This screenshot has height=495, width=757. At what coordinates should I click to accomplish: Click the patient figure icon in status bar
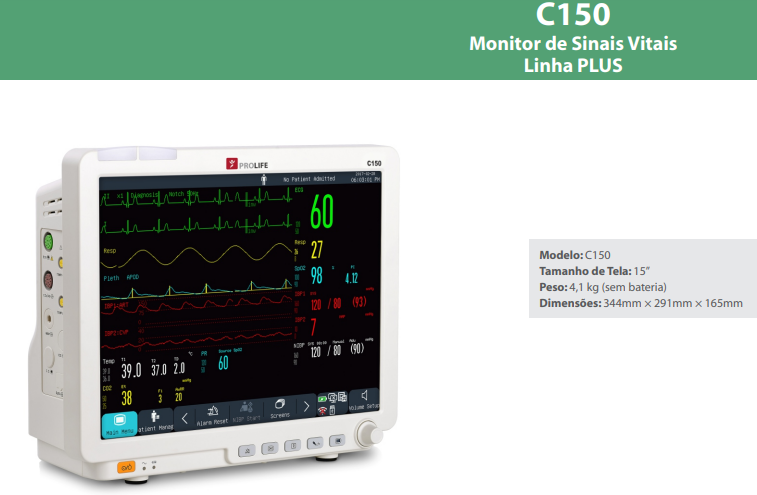[264, 179]
